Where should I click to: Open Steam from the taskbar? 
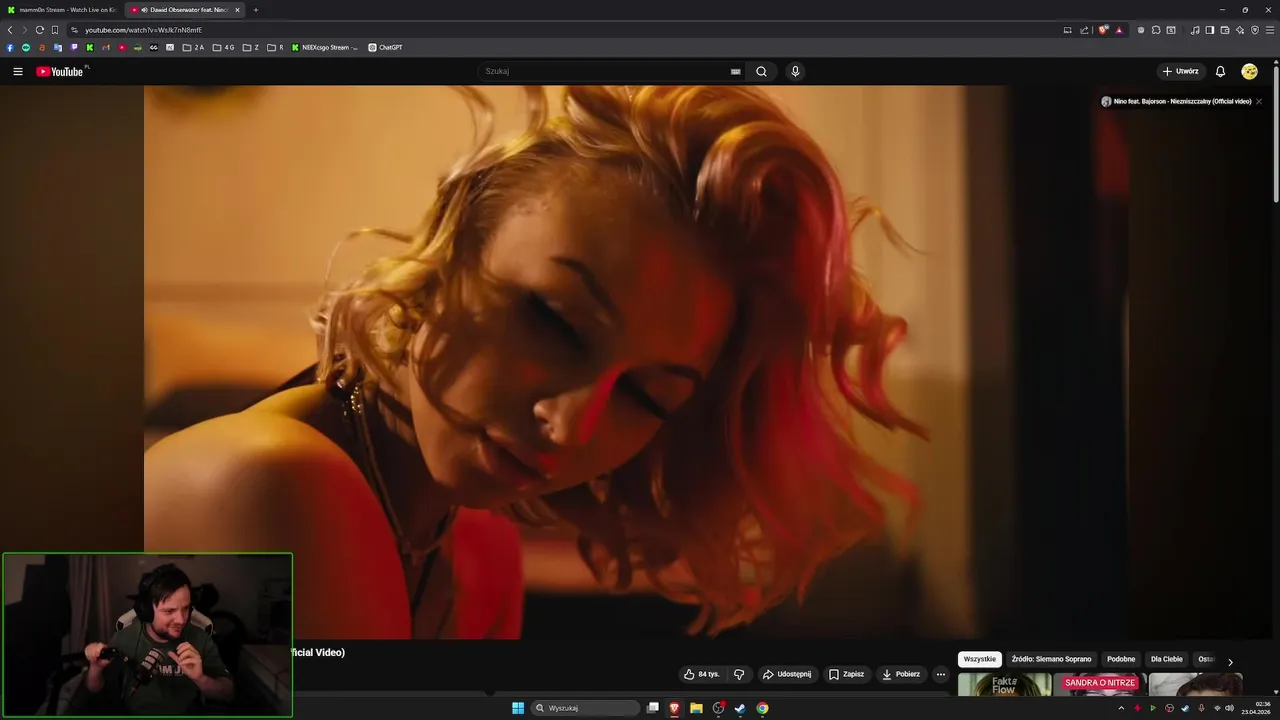(x=740, y=708)
